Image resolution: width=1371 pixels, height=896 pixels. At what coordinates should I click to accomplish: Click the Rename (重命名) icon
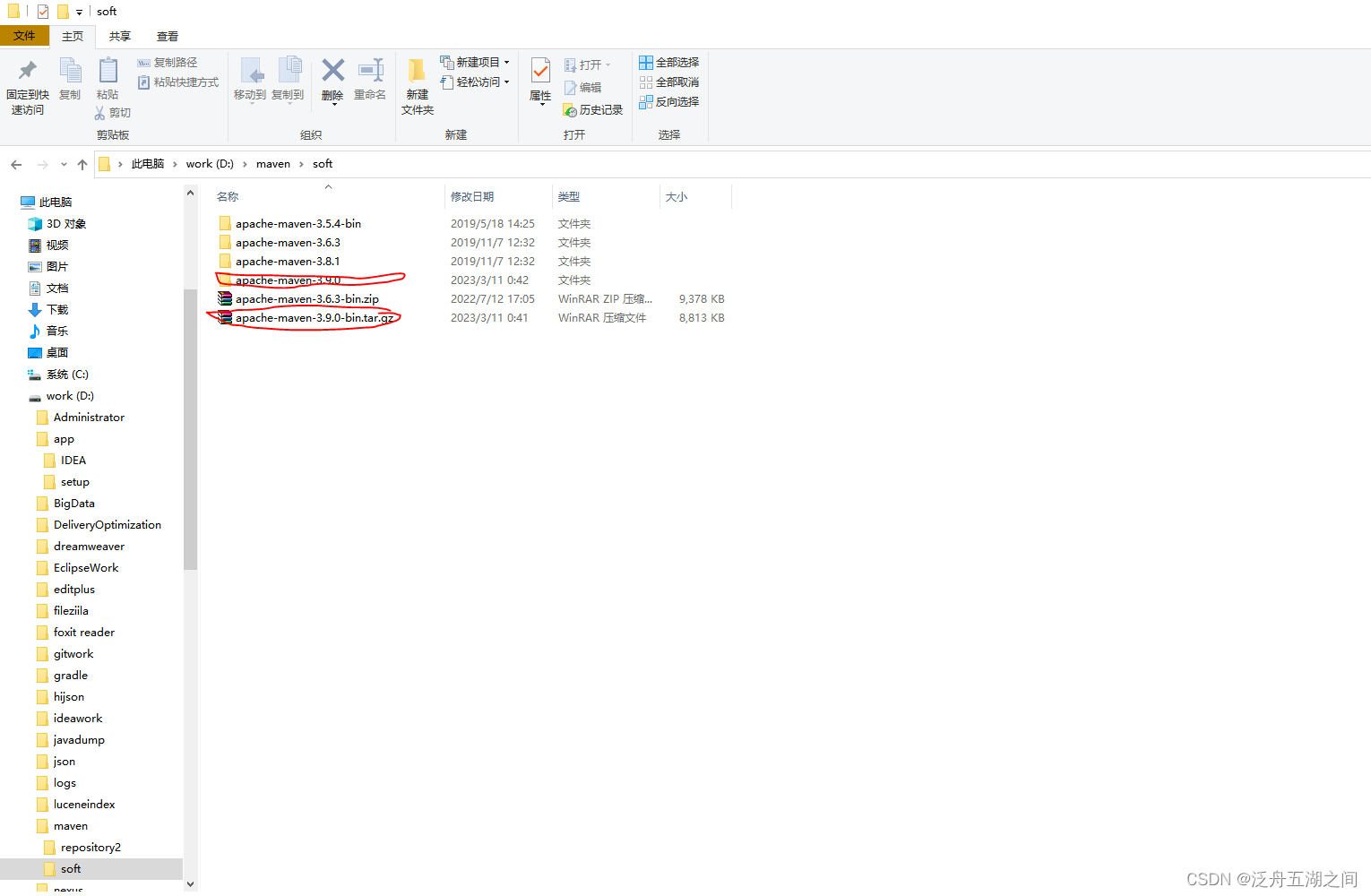[x=370, y=70]
